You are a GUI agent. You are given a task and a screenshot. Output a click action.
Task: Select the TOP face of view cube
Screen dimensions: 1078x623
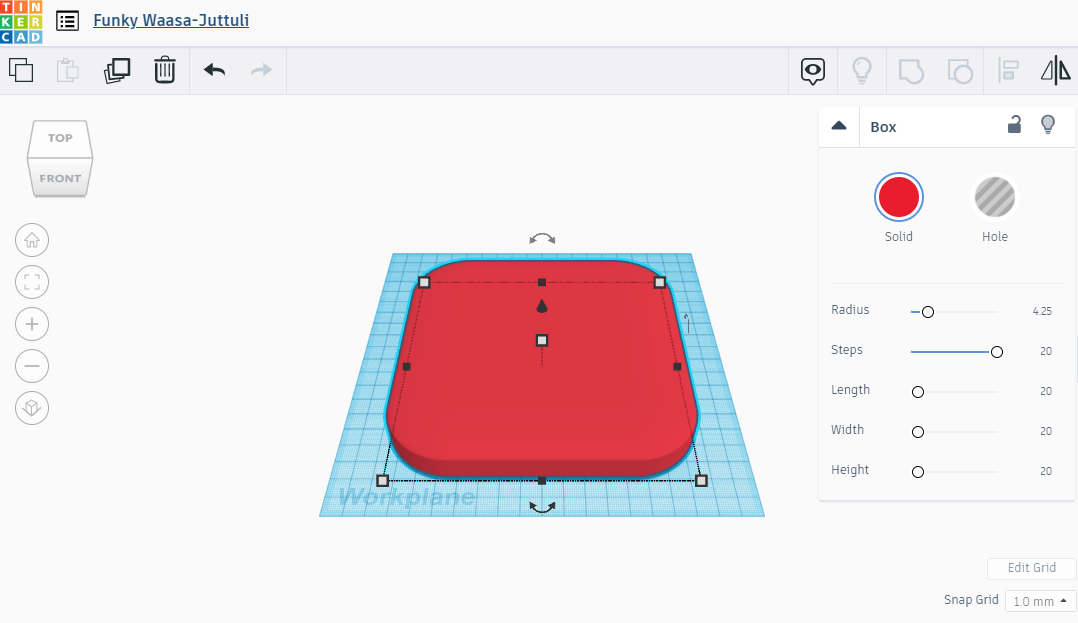60,138
